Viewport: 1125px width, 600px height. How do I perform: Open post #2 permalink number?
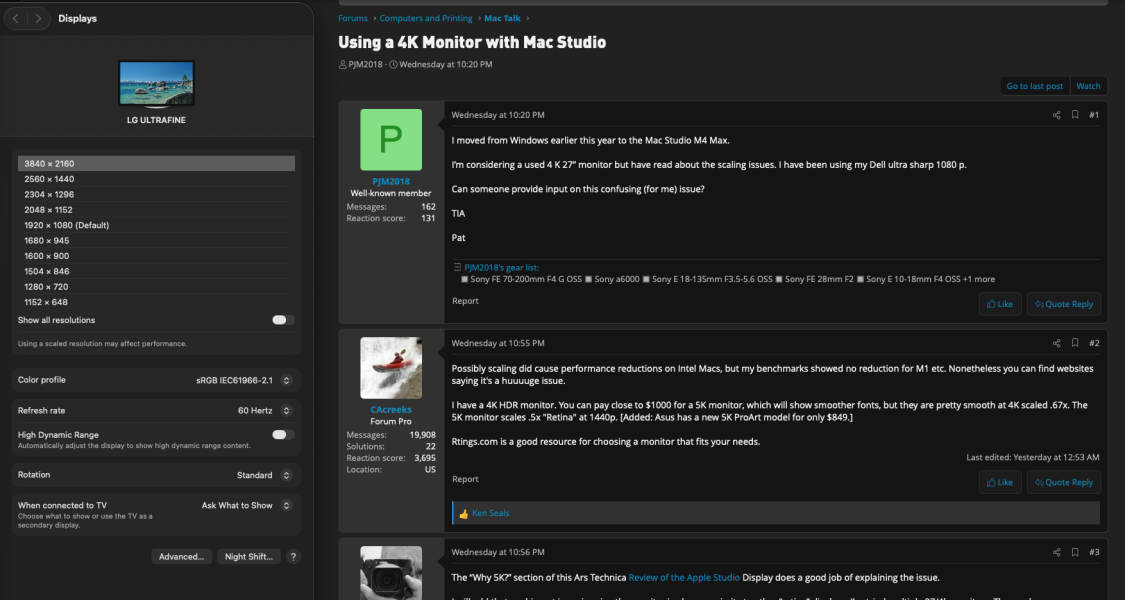pyautogui.click(x=1093, y=343)
